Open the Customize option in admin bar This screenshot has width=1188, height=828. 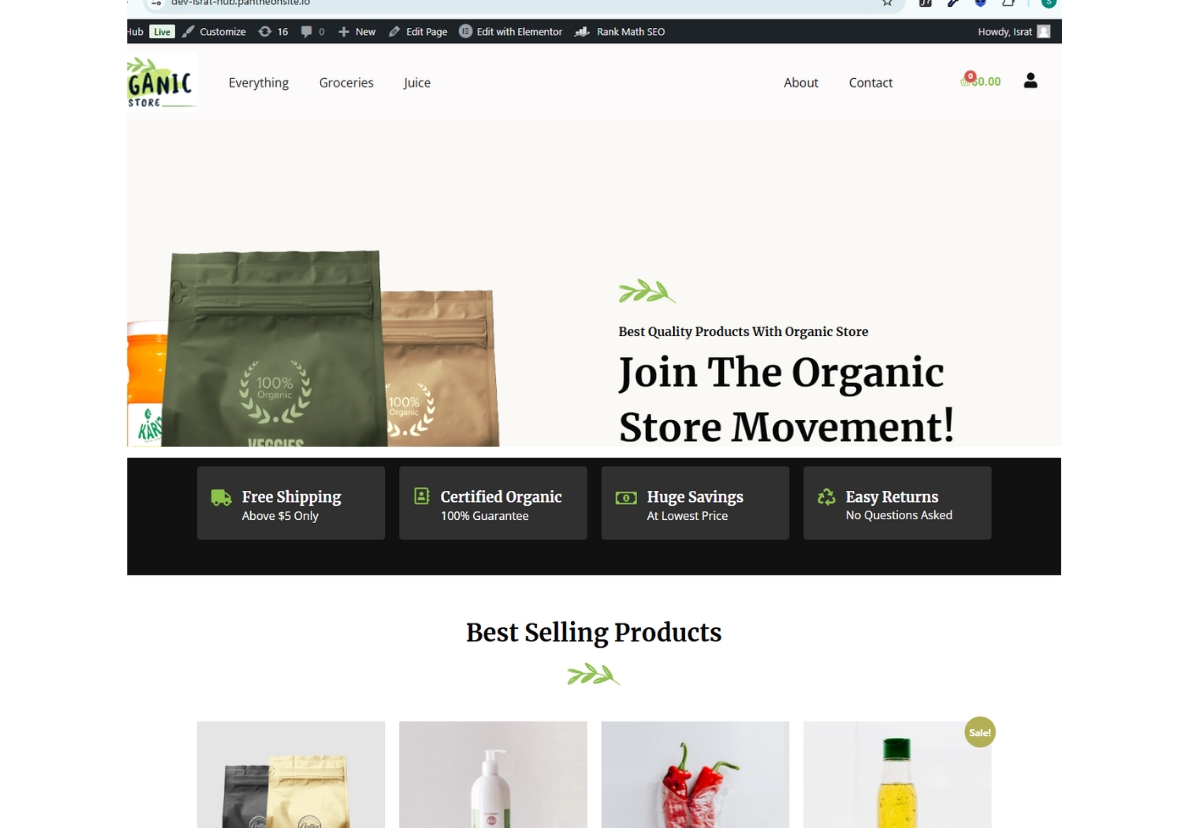(214, 32)
